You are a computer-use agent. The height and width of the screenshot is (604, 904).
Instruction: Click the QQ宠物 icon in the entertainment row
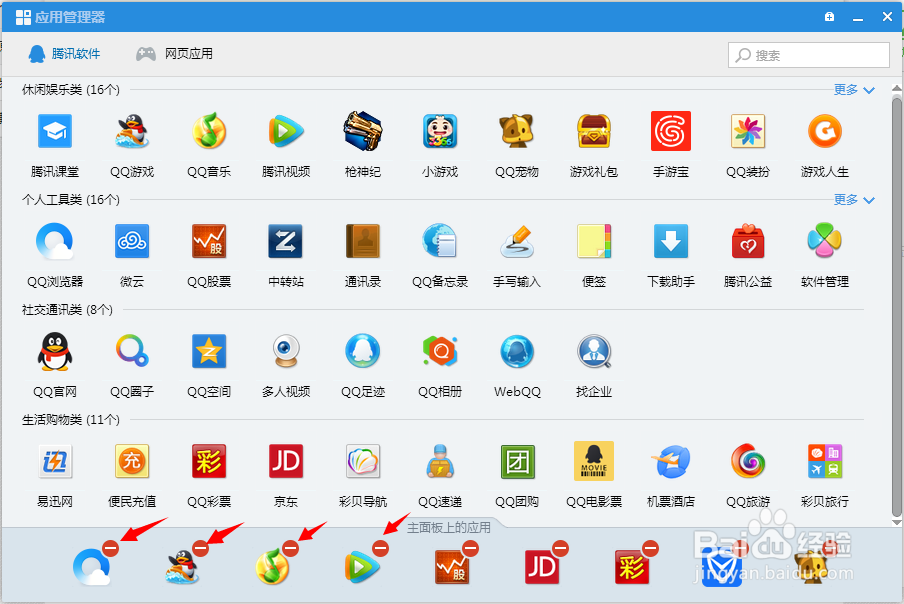pyautogui.click(x=517, y=131)
